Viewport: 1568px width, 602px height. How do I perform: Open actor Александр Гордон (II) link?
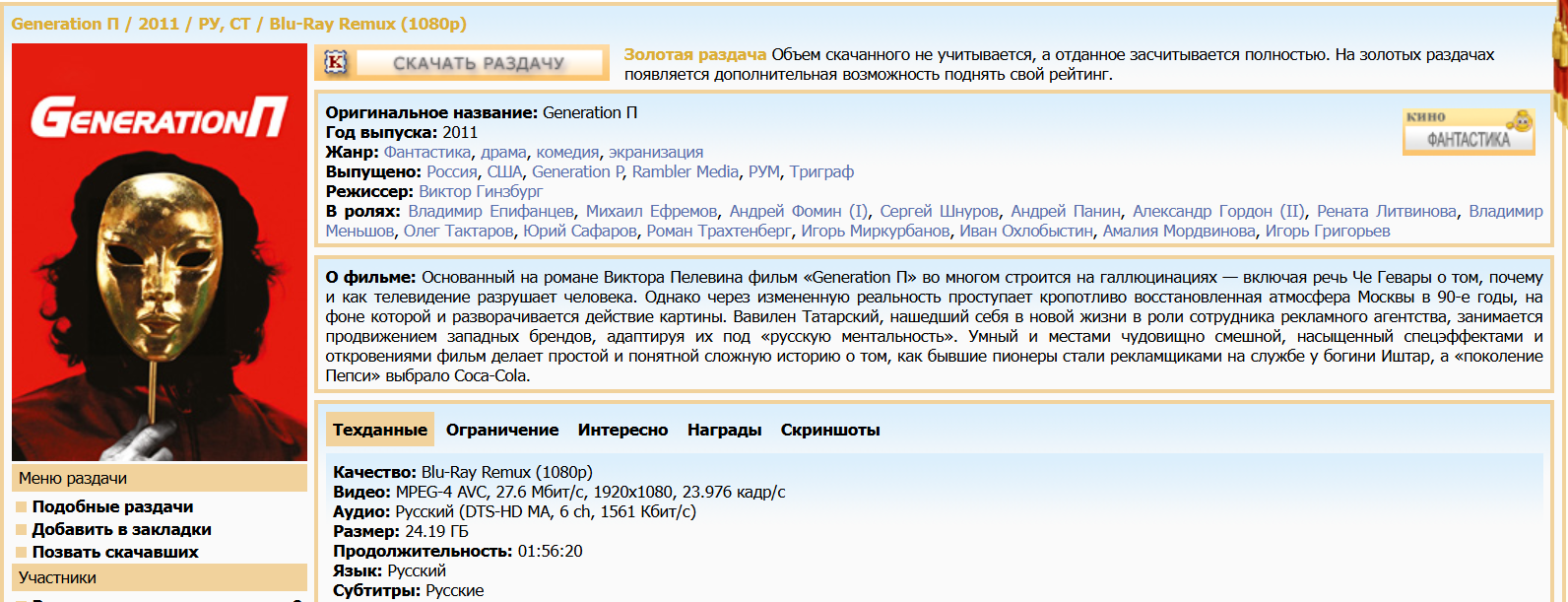1218,211
